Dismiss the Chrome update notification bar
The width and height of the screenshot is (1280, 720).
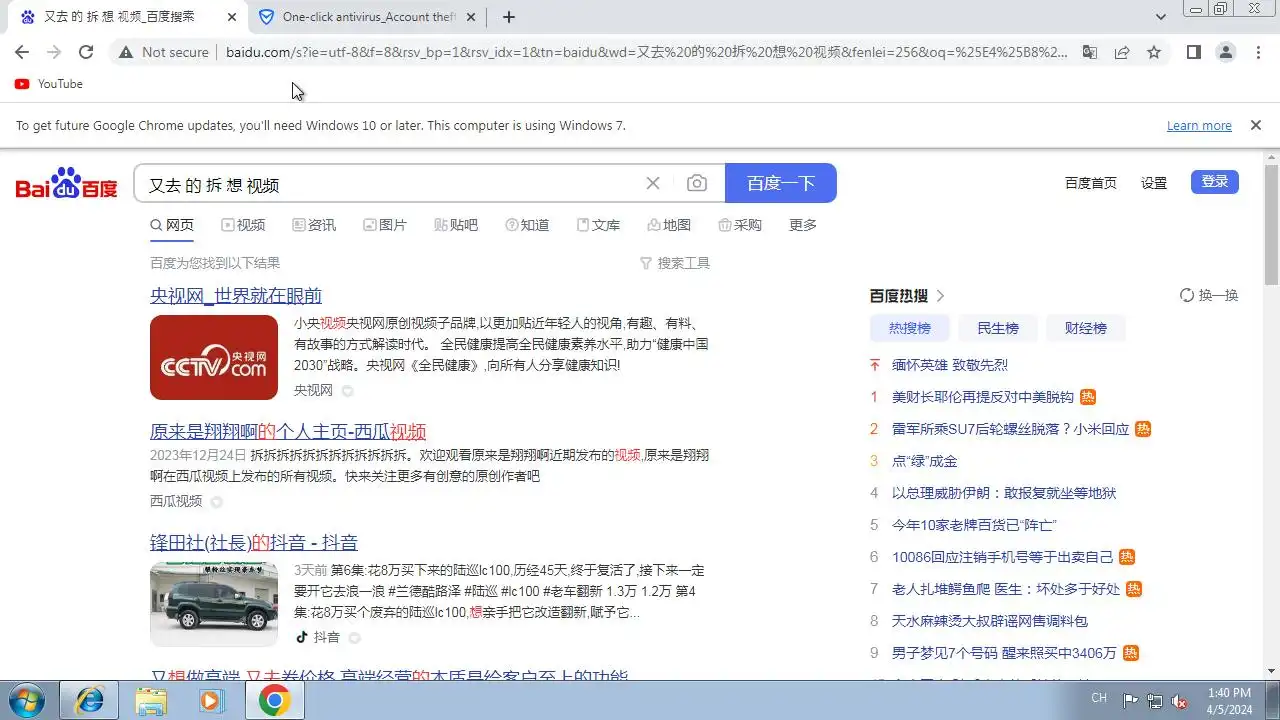pyautogui.click(x=1256, y=125)
